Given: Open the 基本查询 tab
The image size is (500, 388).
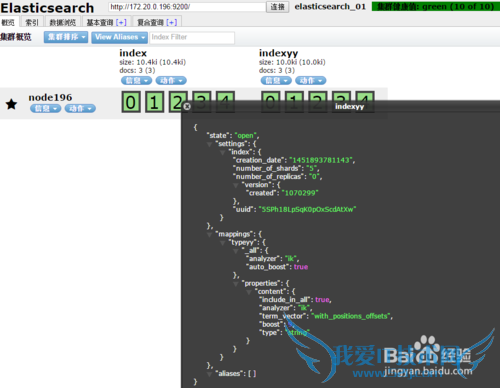Looking at the screenshot, I should coord(100,22).
